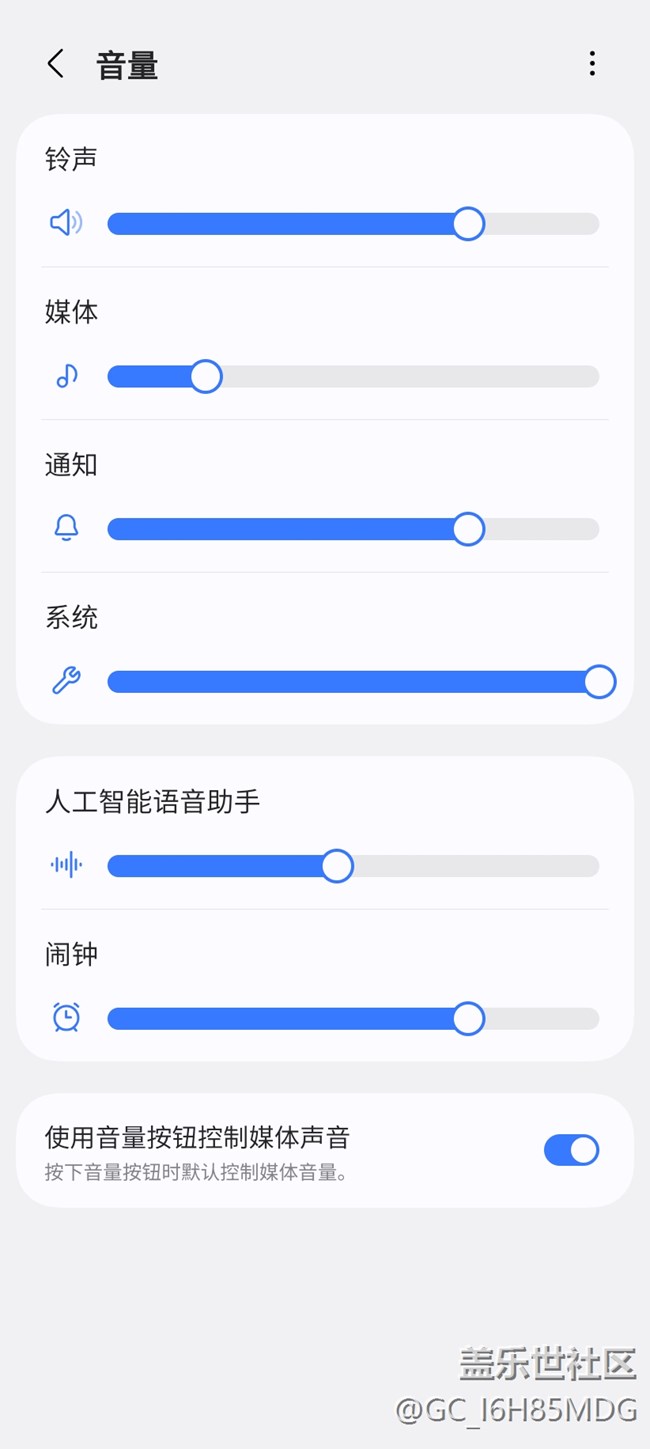Click the media volume slider handle
Viewport: 650px width, 1449px height.
(x=206, y=377)
